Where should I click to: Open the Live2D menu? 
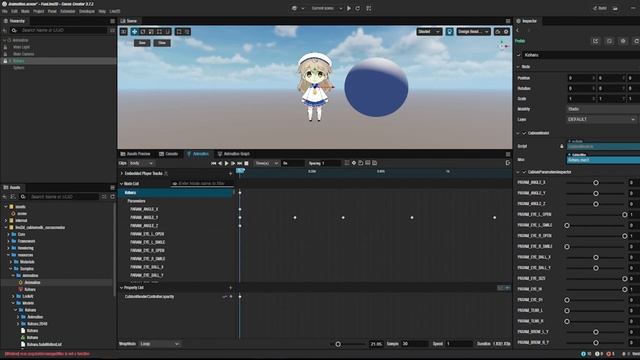115,11
